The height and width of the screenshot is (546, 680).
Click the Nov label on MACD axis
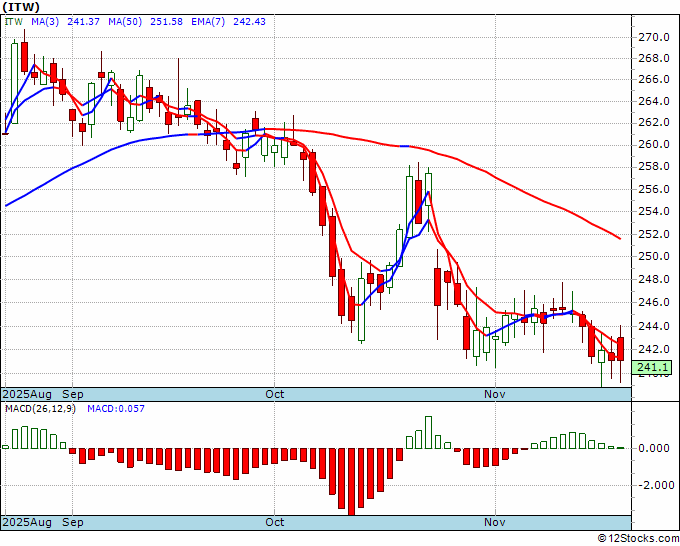pos(495,522)
